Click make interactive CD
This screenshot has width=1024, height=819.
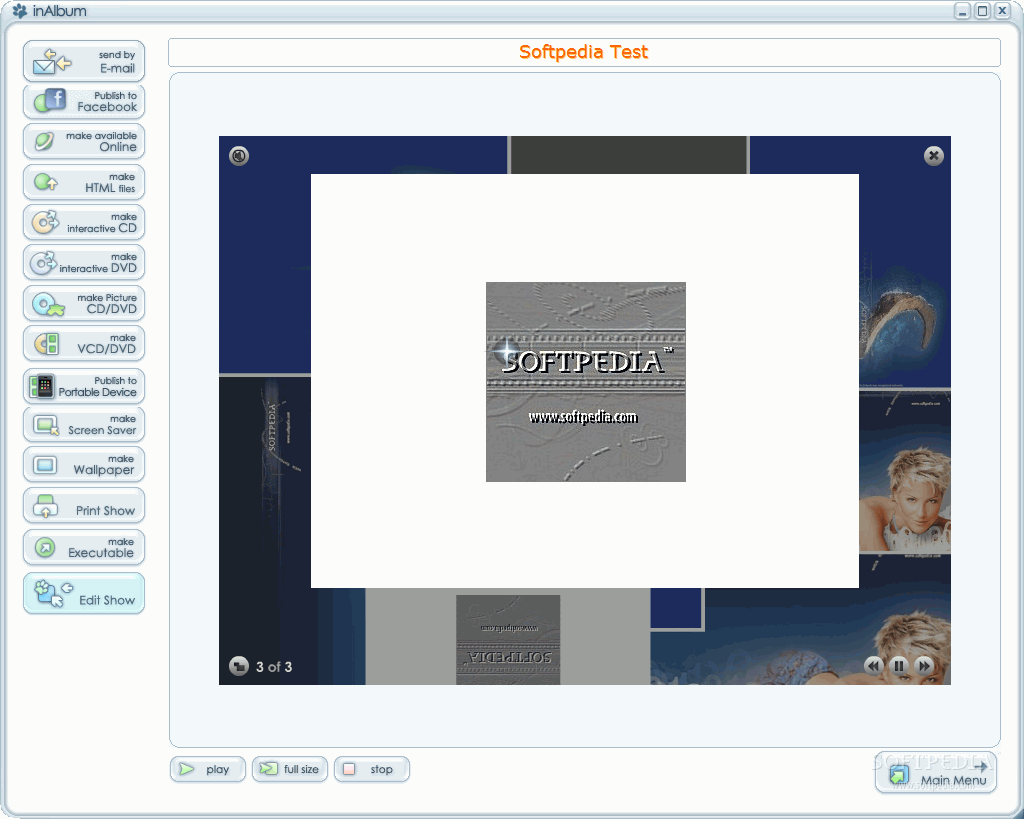[84, 223]
